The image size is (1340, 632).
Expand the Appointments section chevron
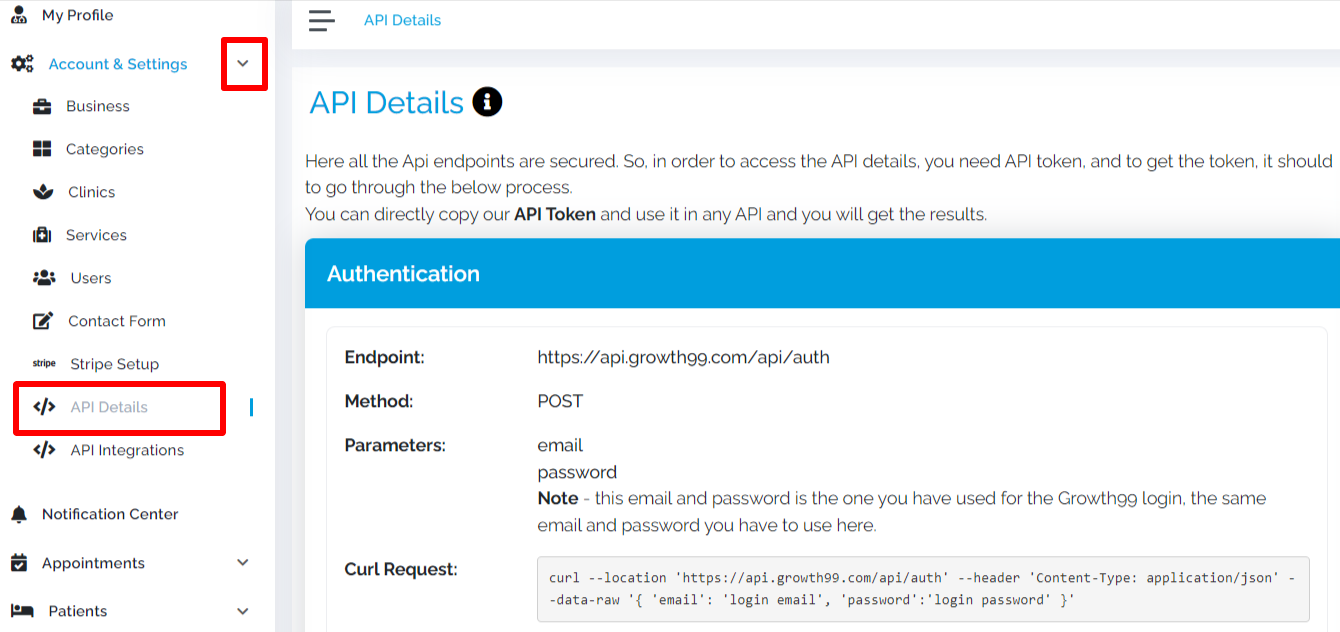243,563
